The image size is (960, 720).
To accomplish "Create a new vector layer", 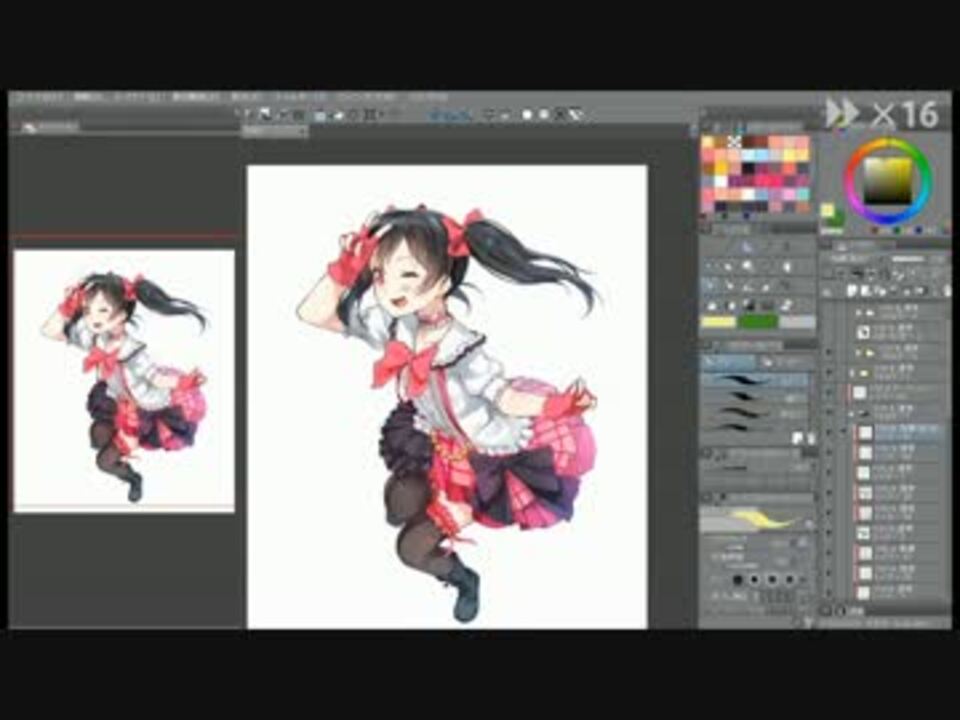I will point(866,290).
